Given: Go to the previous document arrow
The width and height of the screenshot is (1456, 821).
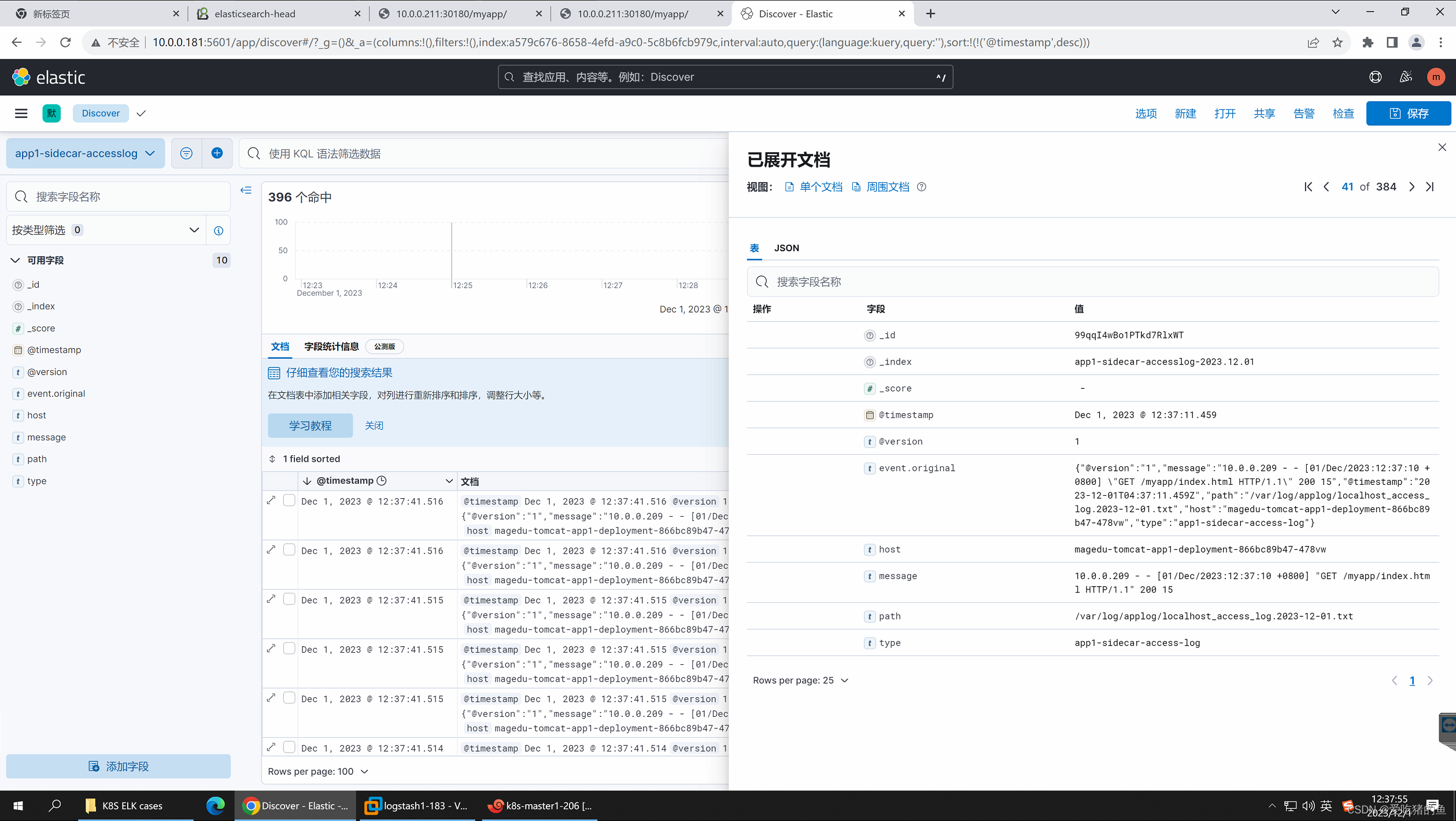Looking at the screenshot, I should 1326,187.
